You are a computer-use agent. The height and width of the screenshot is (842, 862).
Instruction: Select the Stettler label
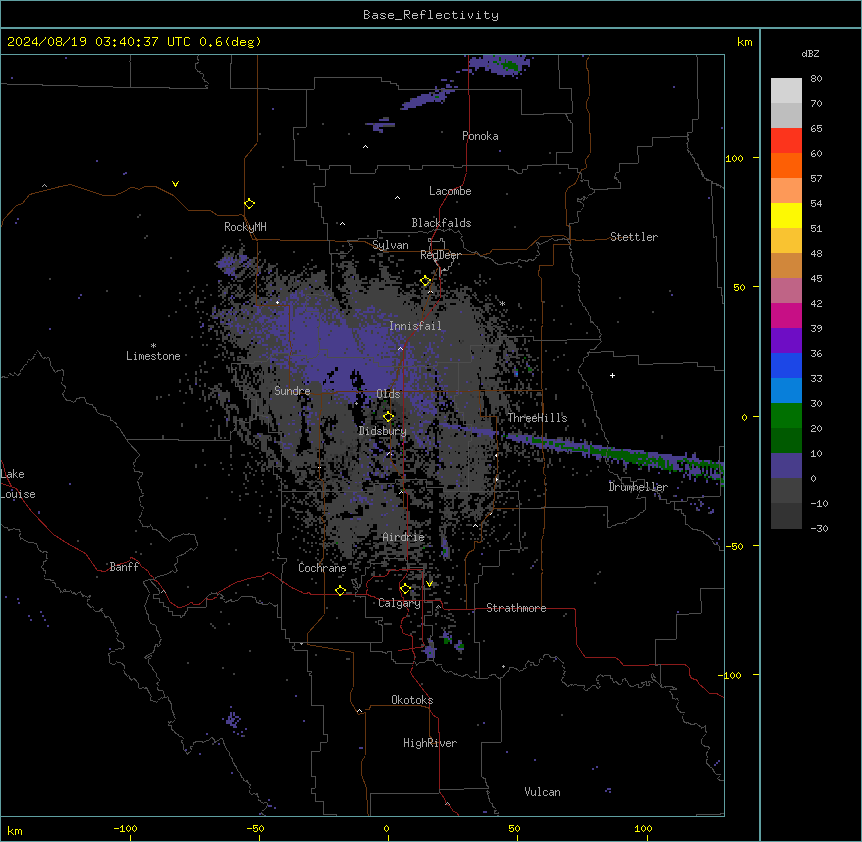tap(634, 237)
